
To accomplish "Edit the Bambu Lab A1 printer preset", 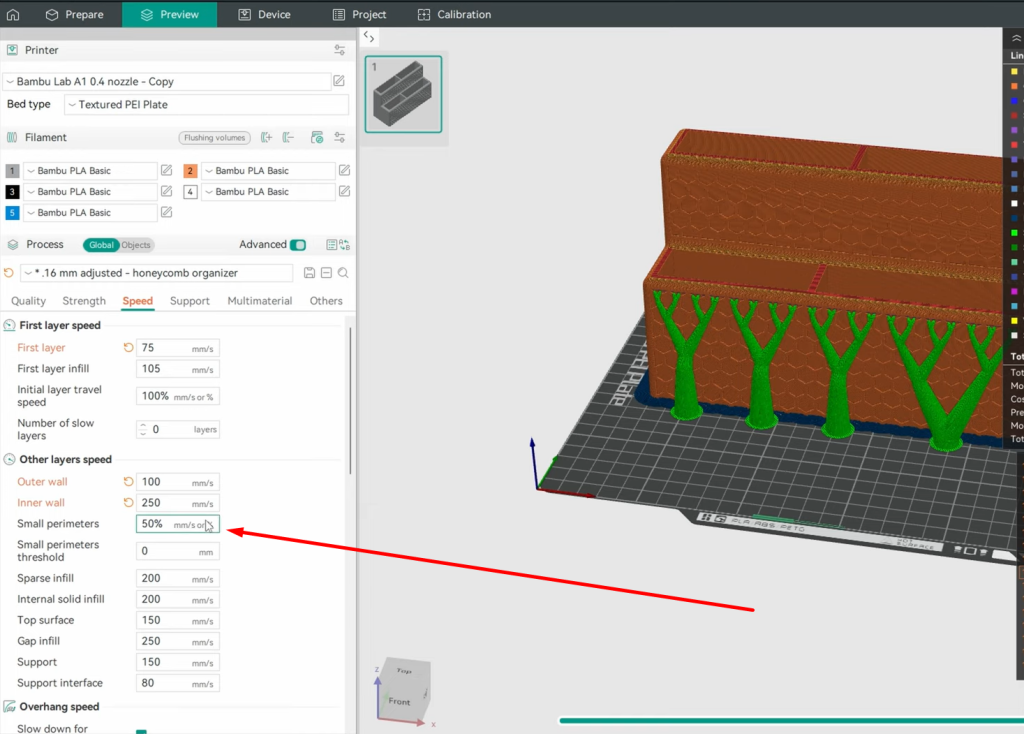I will (339, 81).
